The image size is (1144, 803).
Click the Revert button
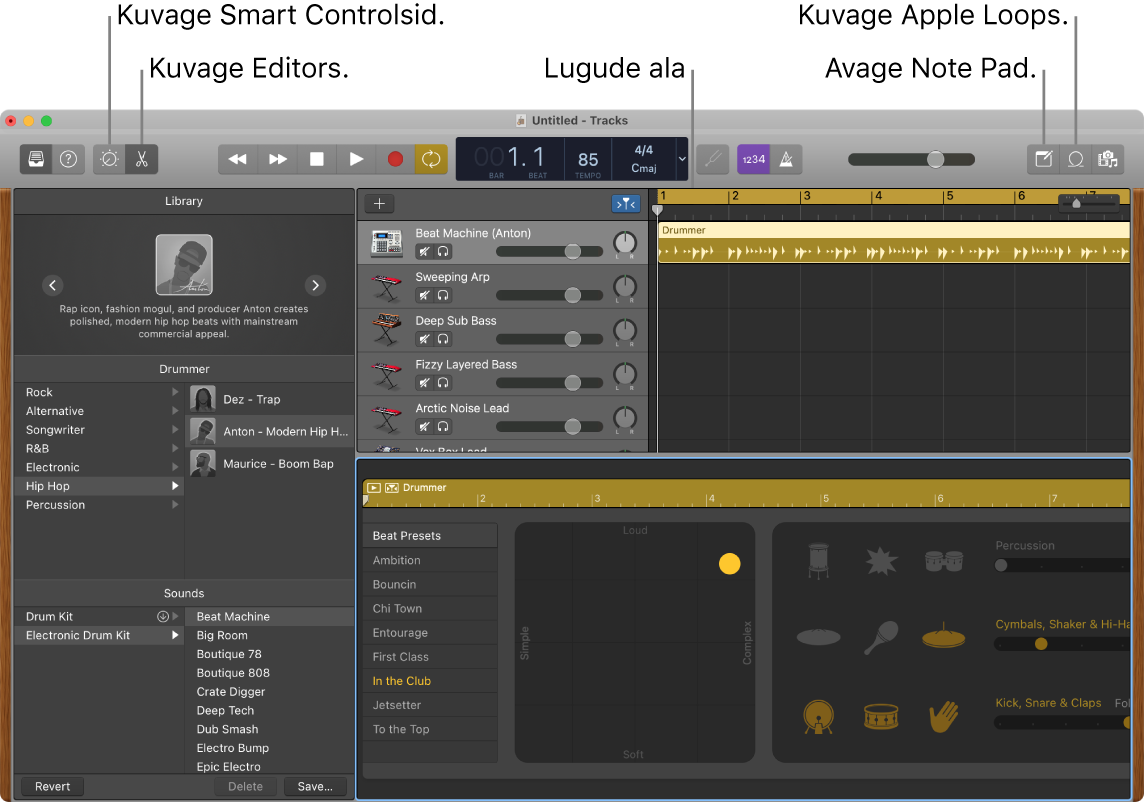[x=51, y=786]
